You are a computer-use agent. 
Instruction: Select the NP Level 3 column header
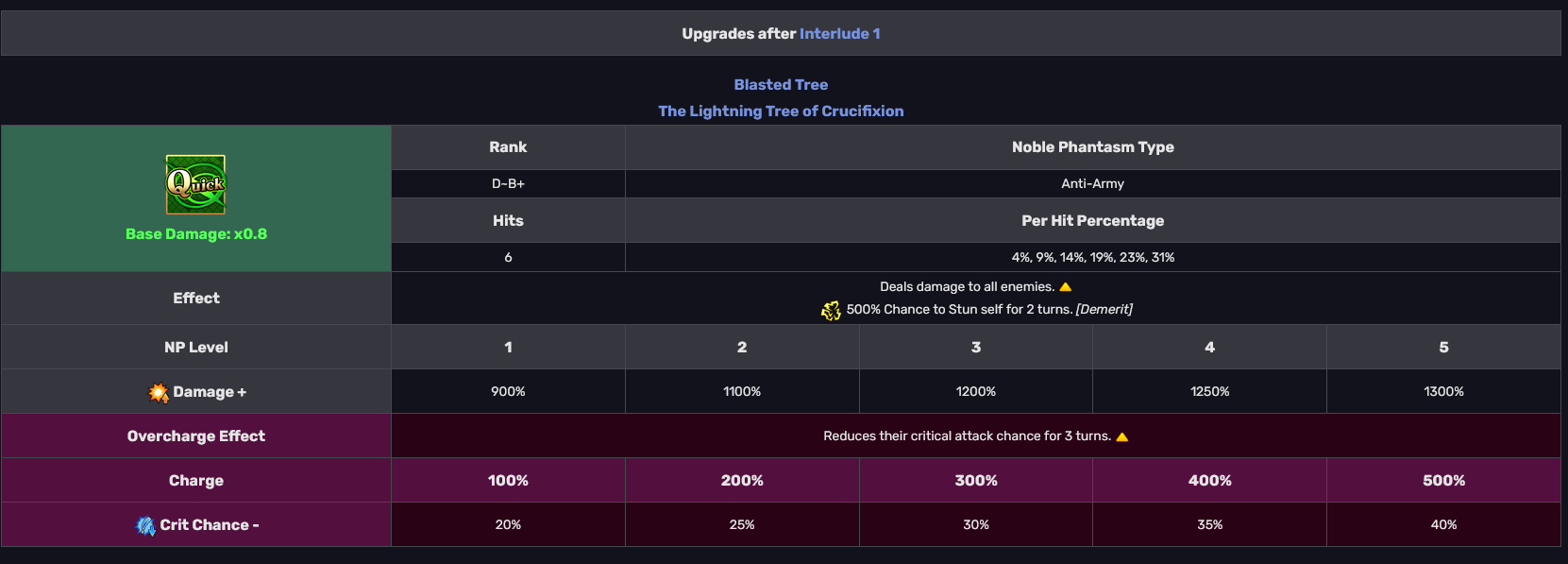pos(976,347)
